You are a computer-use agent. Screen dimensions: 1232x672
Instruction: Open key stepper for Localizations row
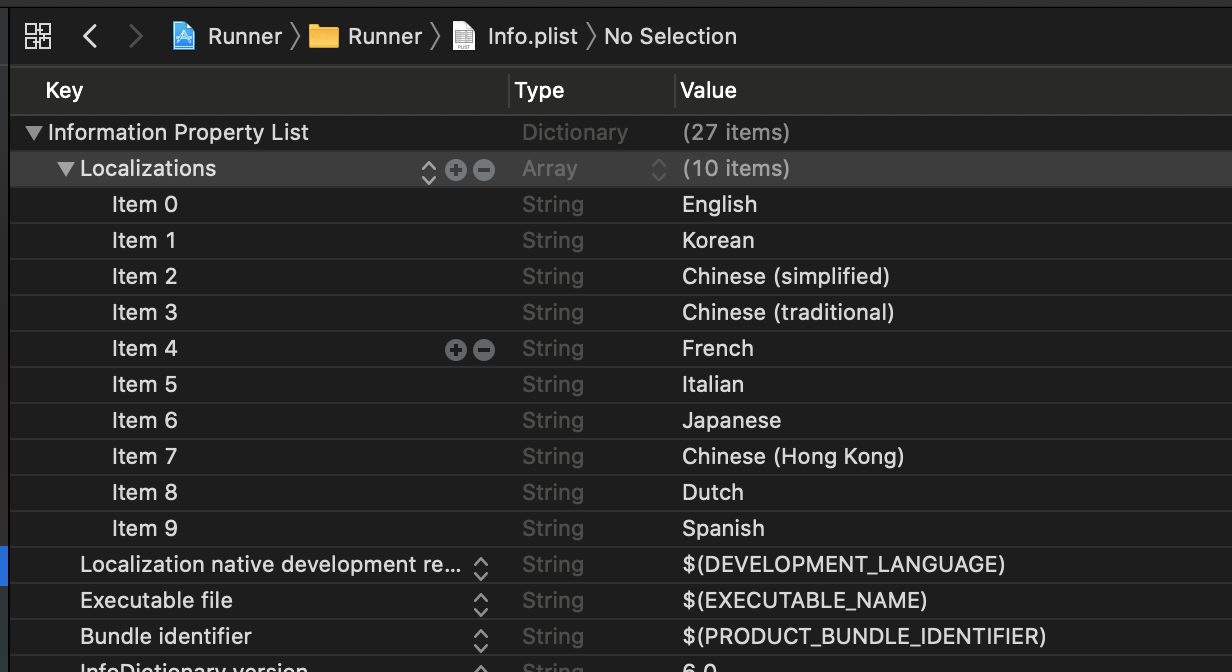click(429, 172)
